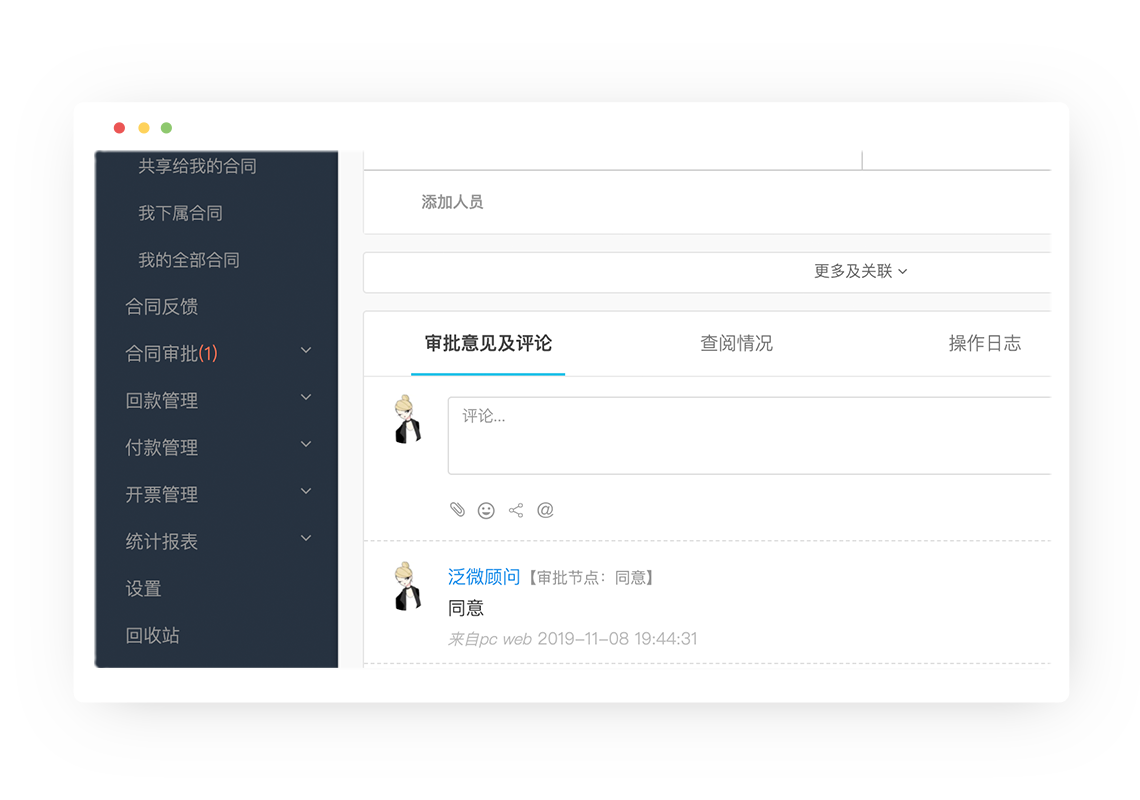The image size is (1140, 800).
Task: Open 我下属合同 in the sidebar
Action: point(180,213)
